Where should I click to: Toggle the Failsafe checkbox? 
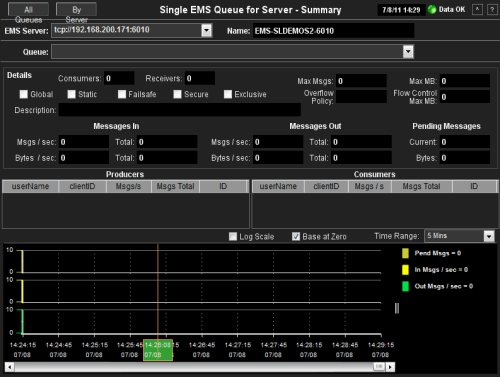(x=122, y=94)
